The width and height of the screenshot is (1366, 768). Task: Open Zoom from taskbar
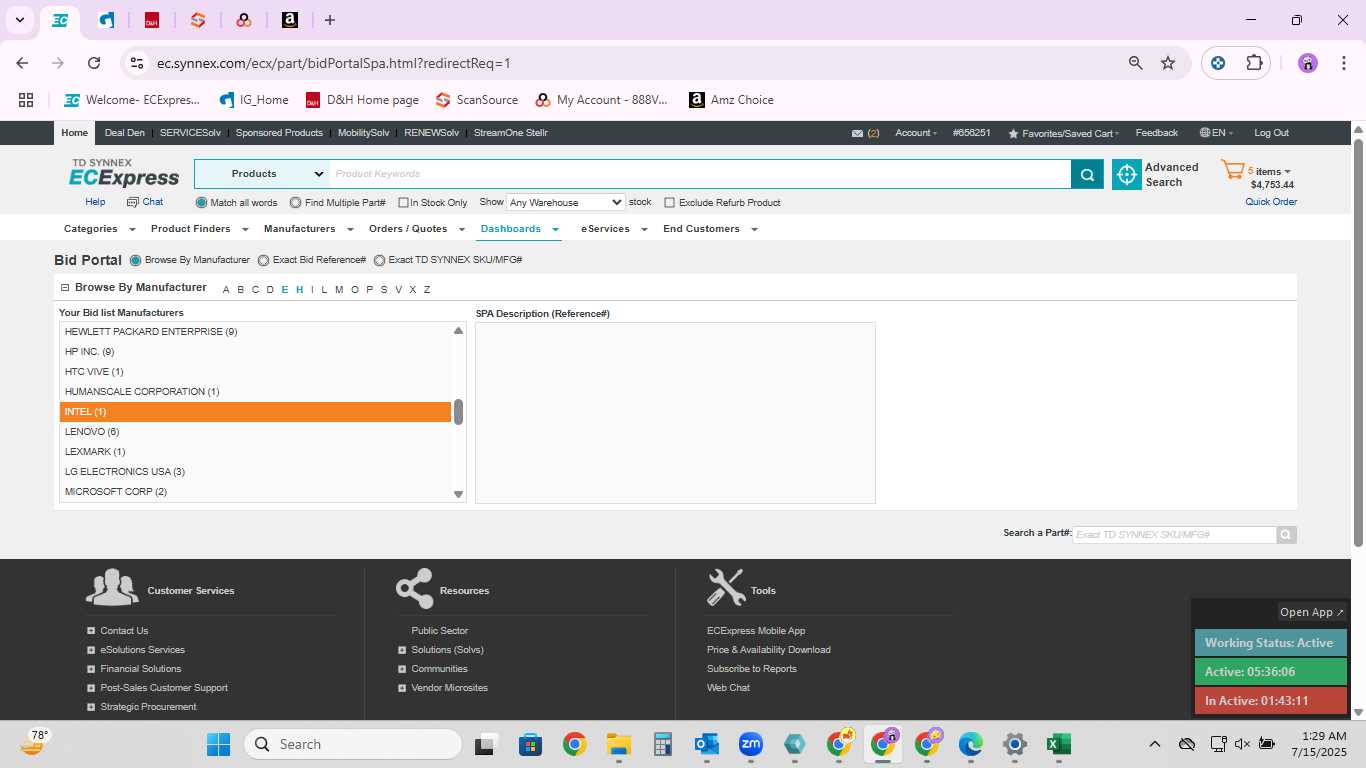(750, 744)
